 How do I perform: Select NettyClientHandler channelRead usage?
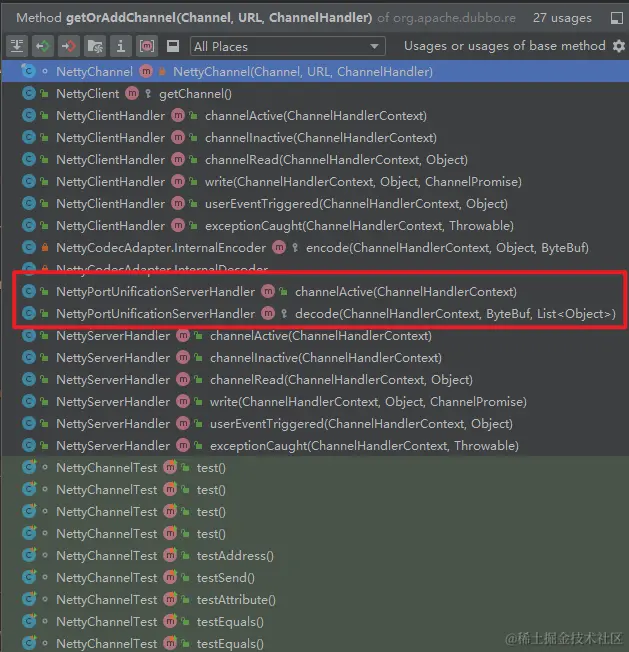click(x=315, y=160)
